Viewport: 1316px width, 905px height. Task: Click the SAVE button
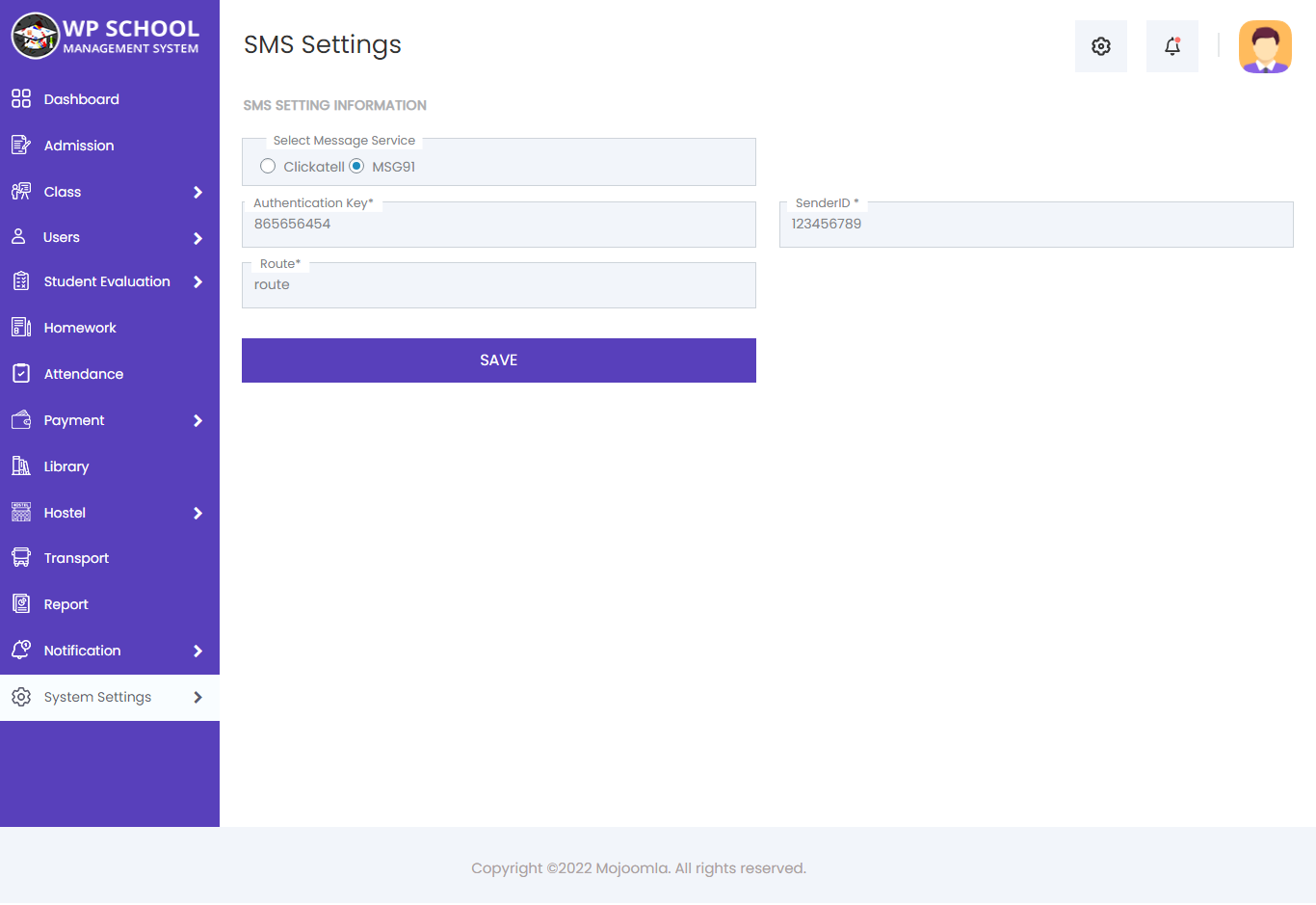499,360
